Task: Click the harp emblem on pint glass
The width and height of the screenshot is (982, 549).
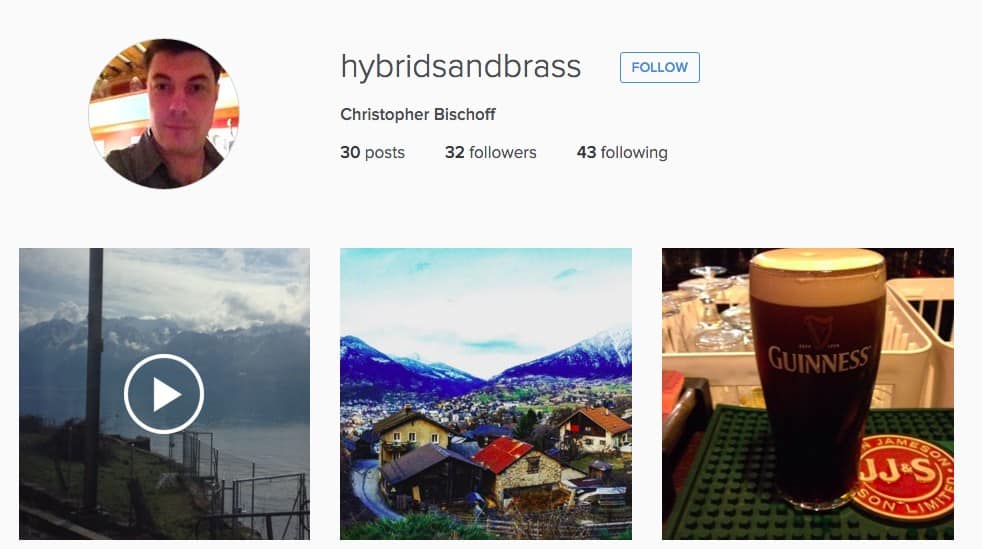Action: [818, 331]
